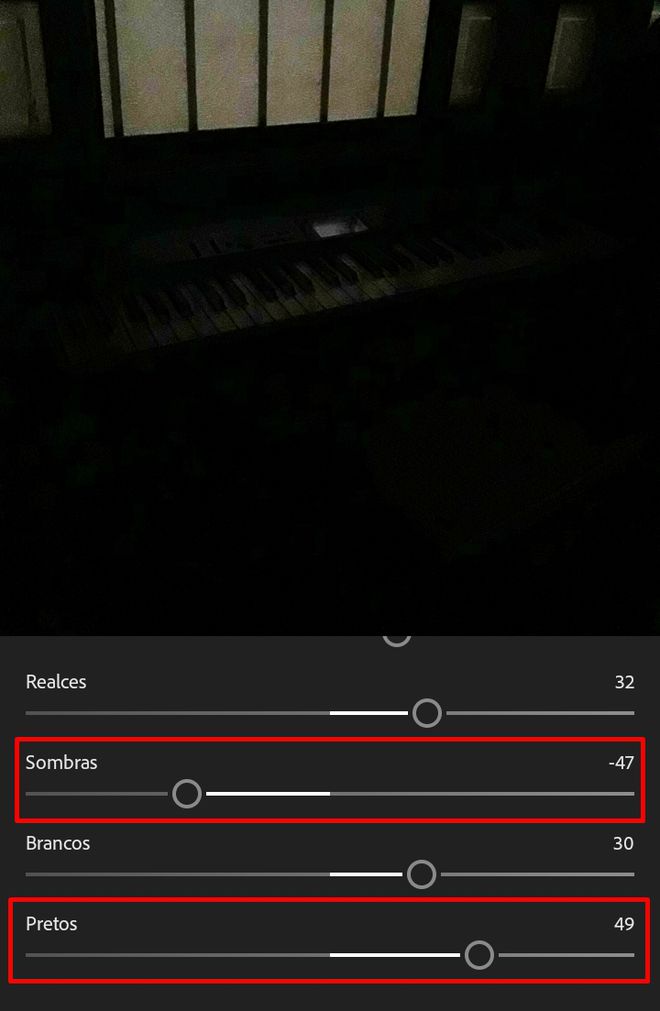Click the Sombras slider handle
Viewport: 660px width, 1011px height.
tap(187, 794)
